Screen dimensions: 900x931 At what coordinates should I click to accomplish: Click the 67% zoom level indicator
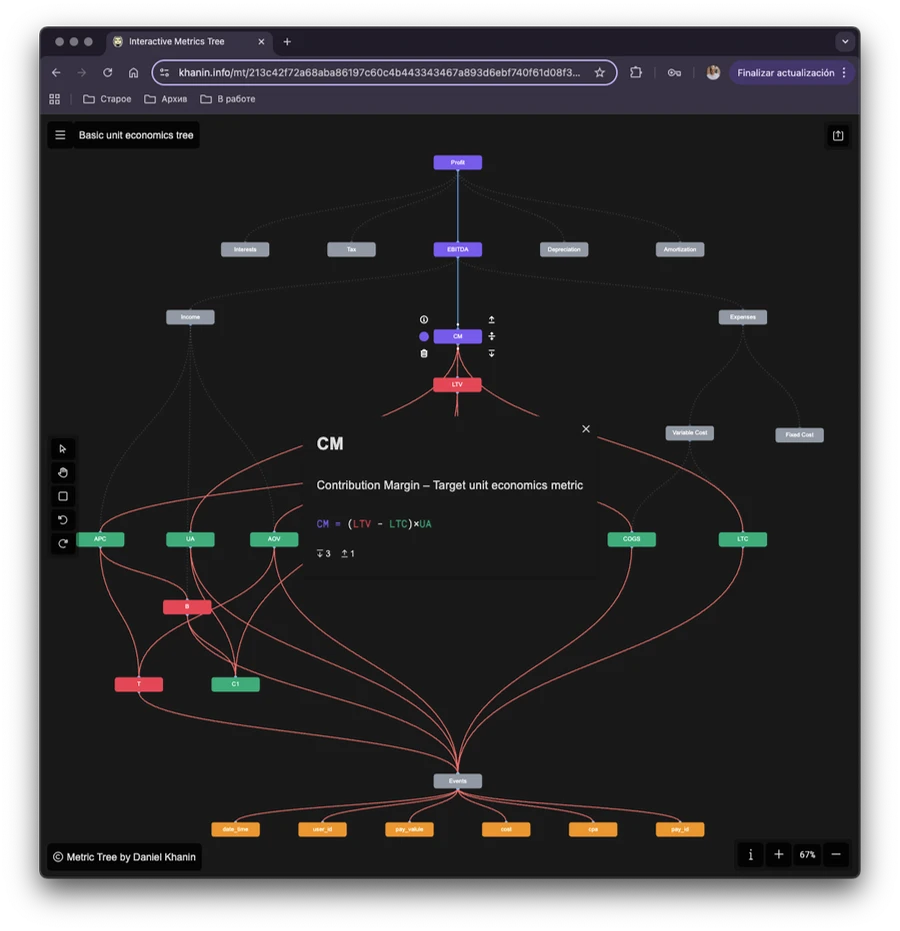coord(807,854)
